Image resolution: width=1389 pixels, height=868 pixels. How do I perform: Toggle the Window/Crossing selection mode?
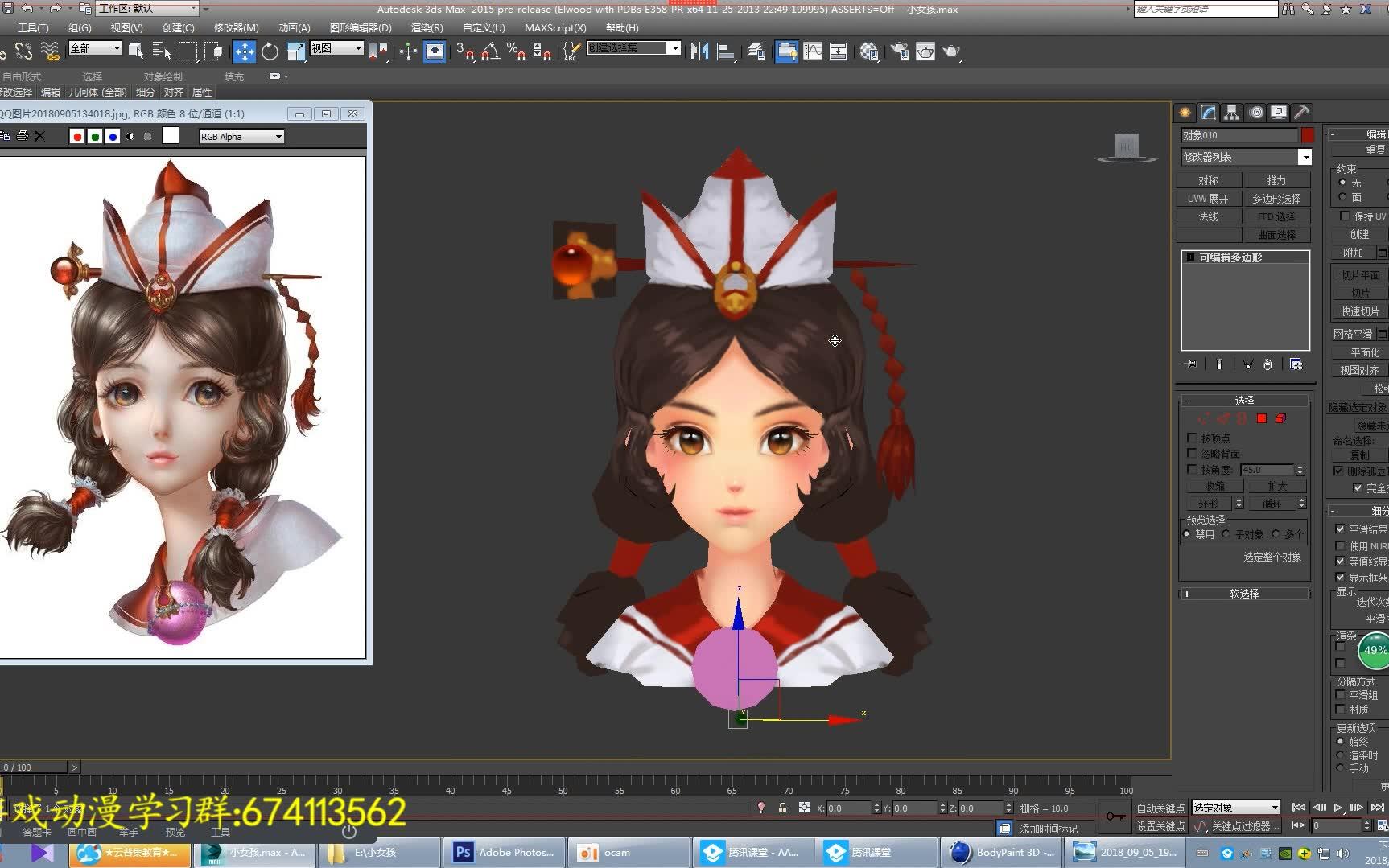click(x=214, y=51)
